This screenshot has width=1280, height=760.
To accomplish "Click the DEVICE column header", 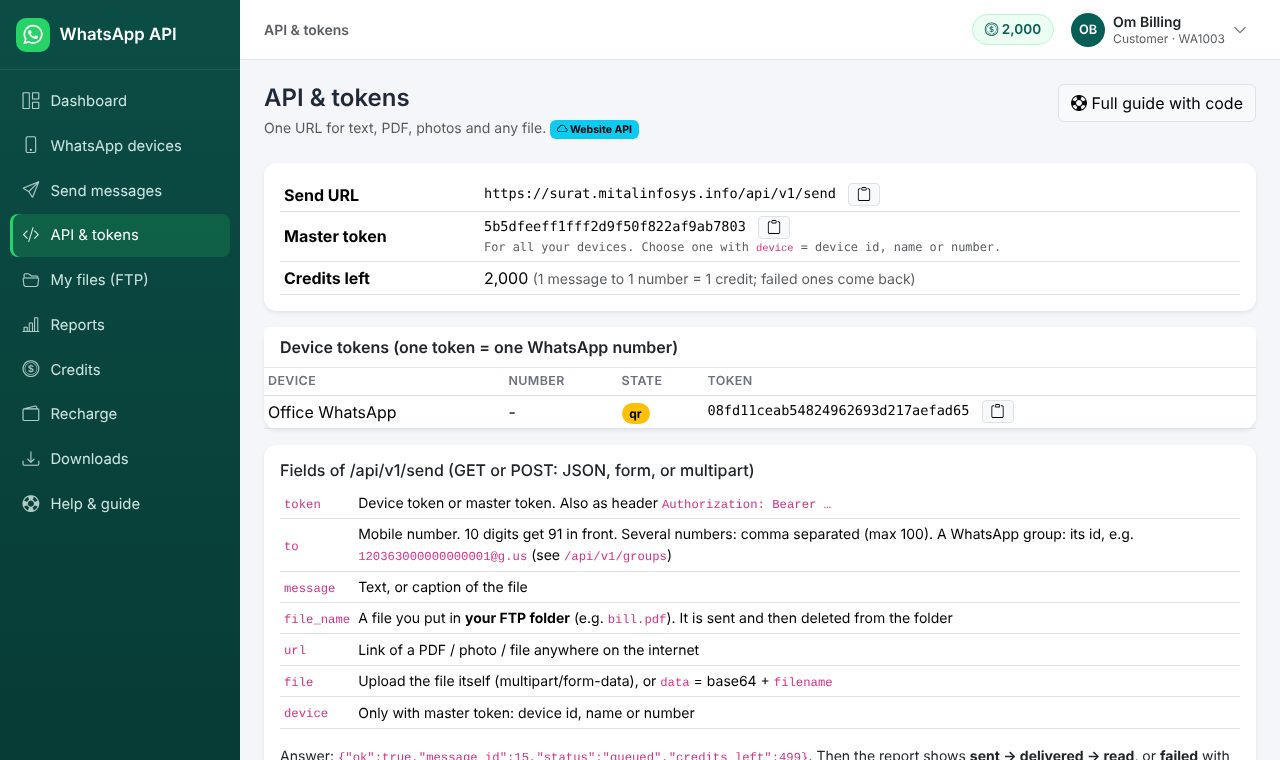I will pos(292,381).
